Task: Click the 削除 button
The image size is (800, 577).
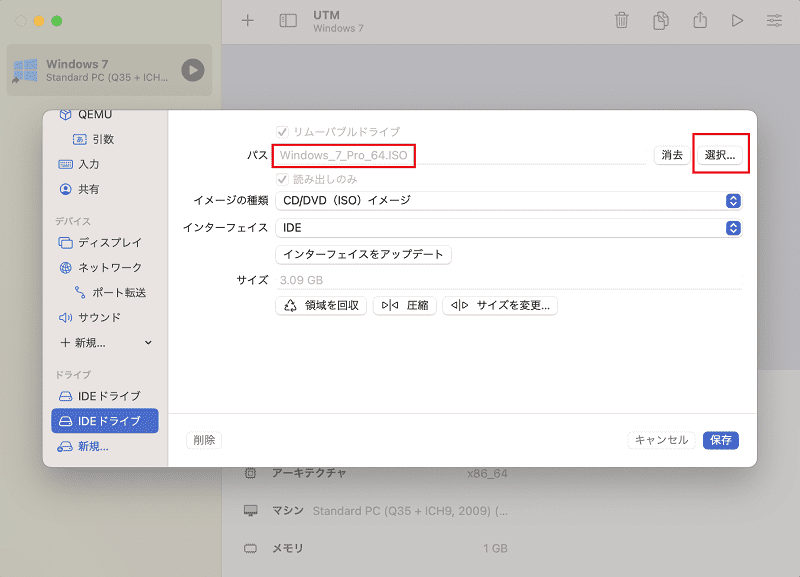Action: click(x=204, y=440)
